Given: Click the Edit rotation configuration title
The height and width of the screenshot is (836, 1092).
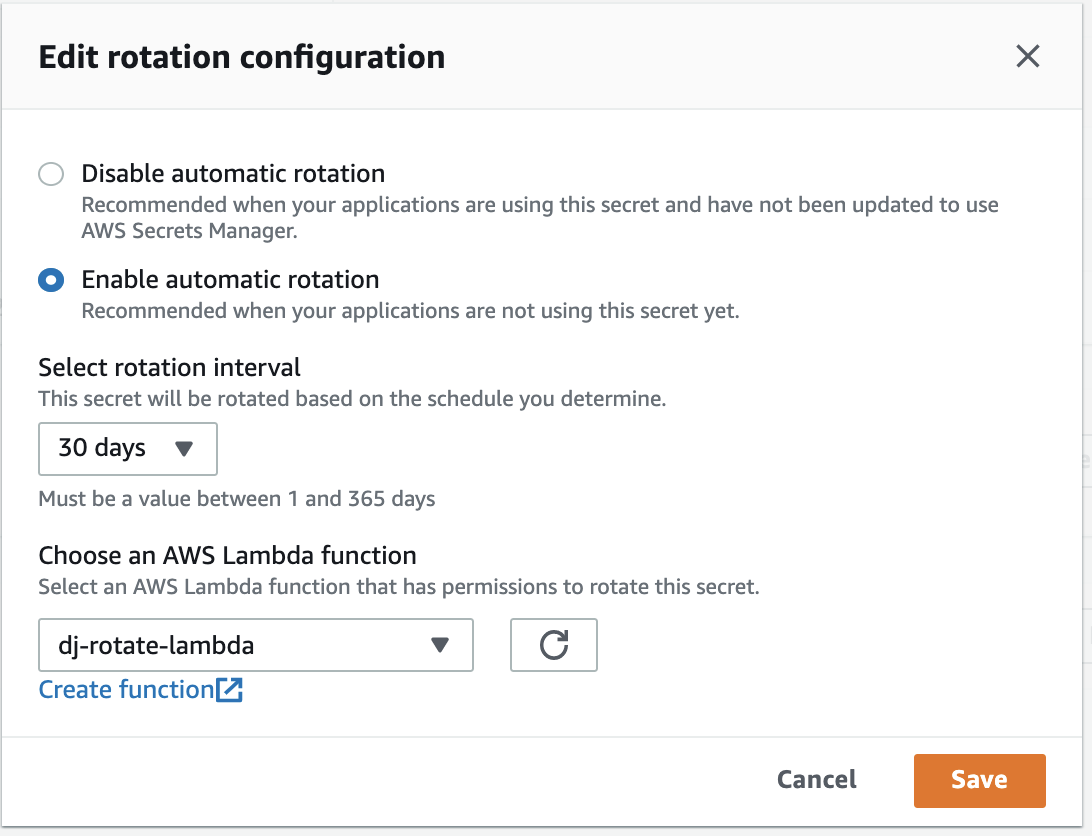Looking at the screenshot, I should point(240,57).
